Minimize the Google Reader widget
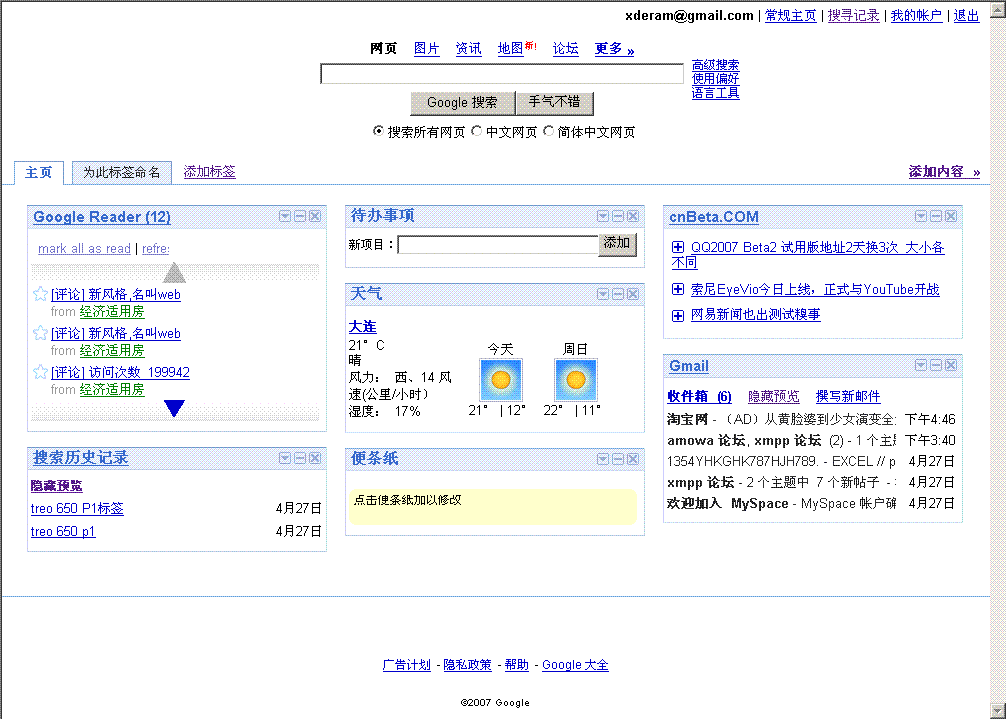Screen dimensions: 1006x719 [x=300, y=217]
